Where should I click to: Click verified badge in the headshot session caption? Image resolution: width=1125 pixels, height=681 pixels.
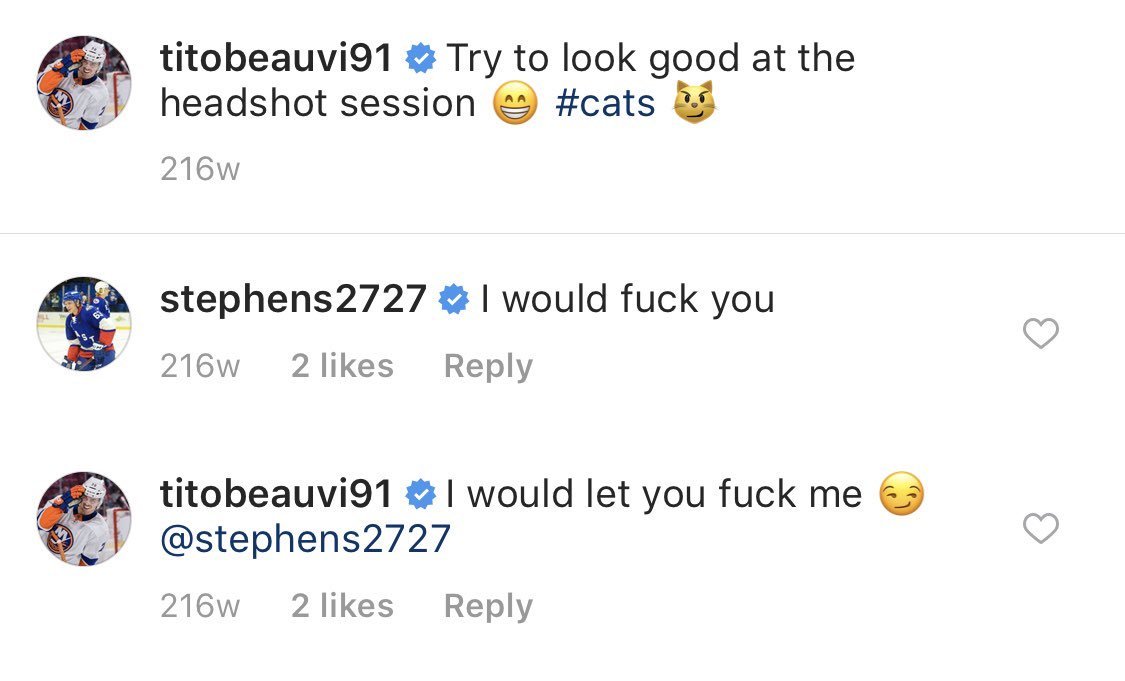click(420, 59)
